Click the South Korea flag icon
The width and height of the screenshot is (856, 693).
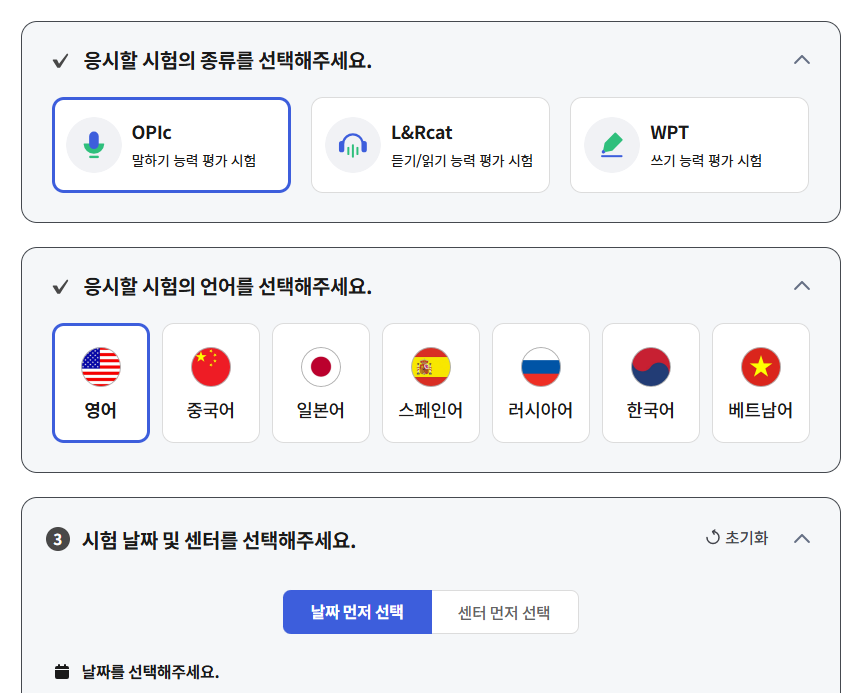651,367
